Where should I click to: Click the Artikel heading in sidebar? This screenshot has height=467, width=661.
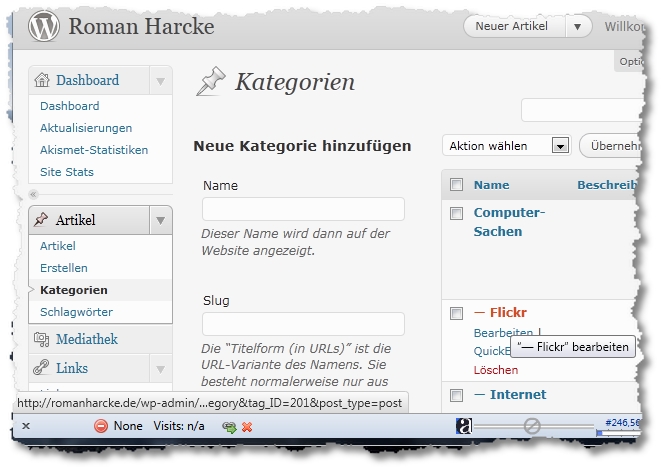tap(75, 220)
